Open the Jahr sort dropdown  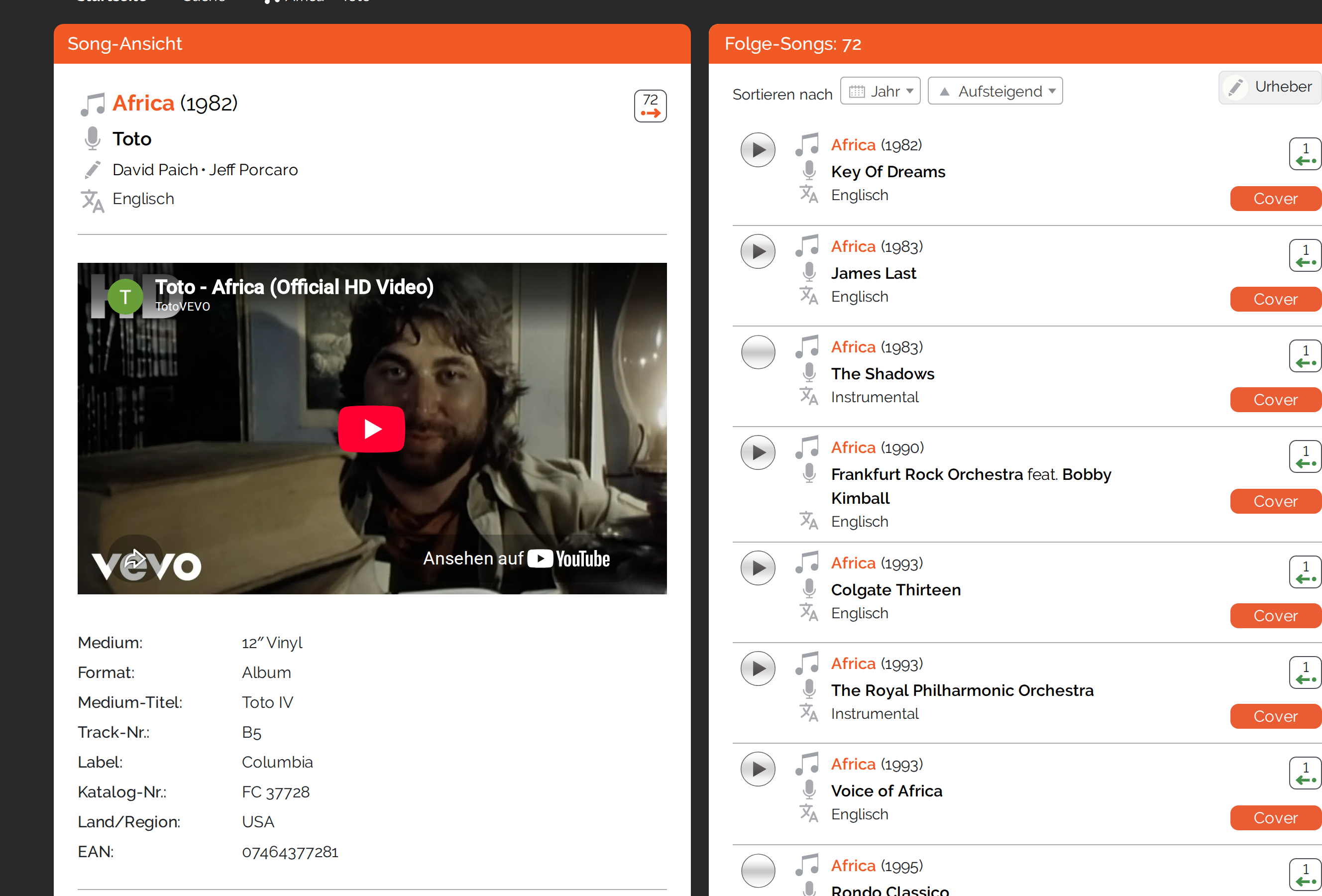(880, 91)
